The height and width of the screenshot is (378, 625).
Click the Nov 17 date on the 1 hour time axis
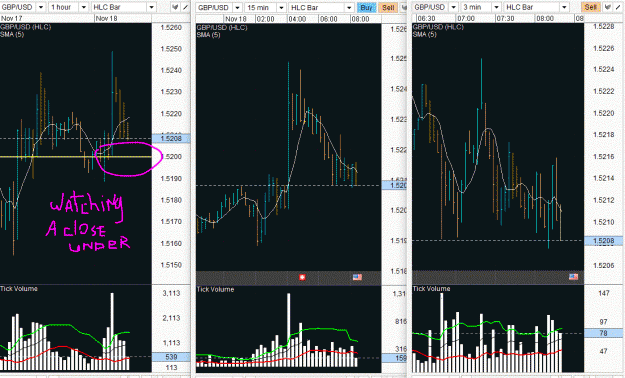[12, 18]
